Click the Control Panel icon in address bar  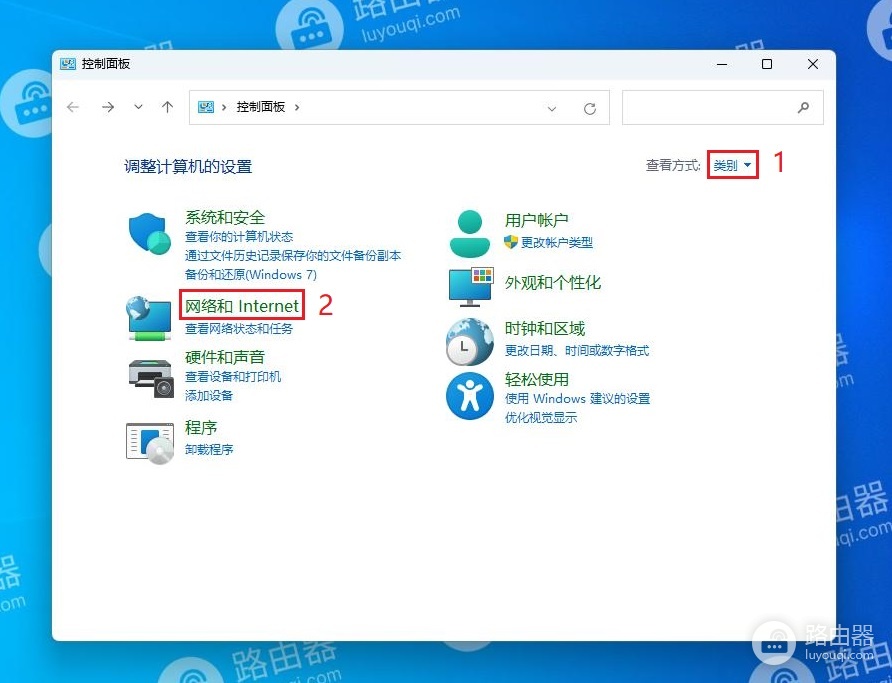(x=205, y=107)
